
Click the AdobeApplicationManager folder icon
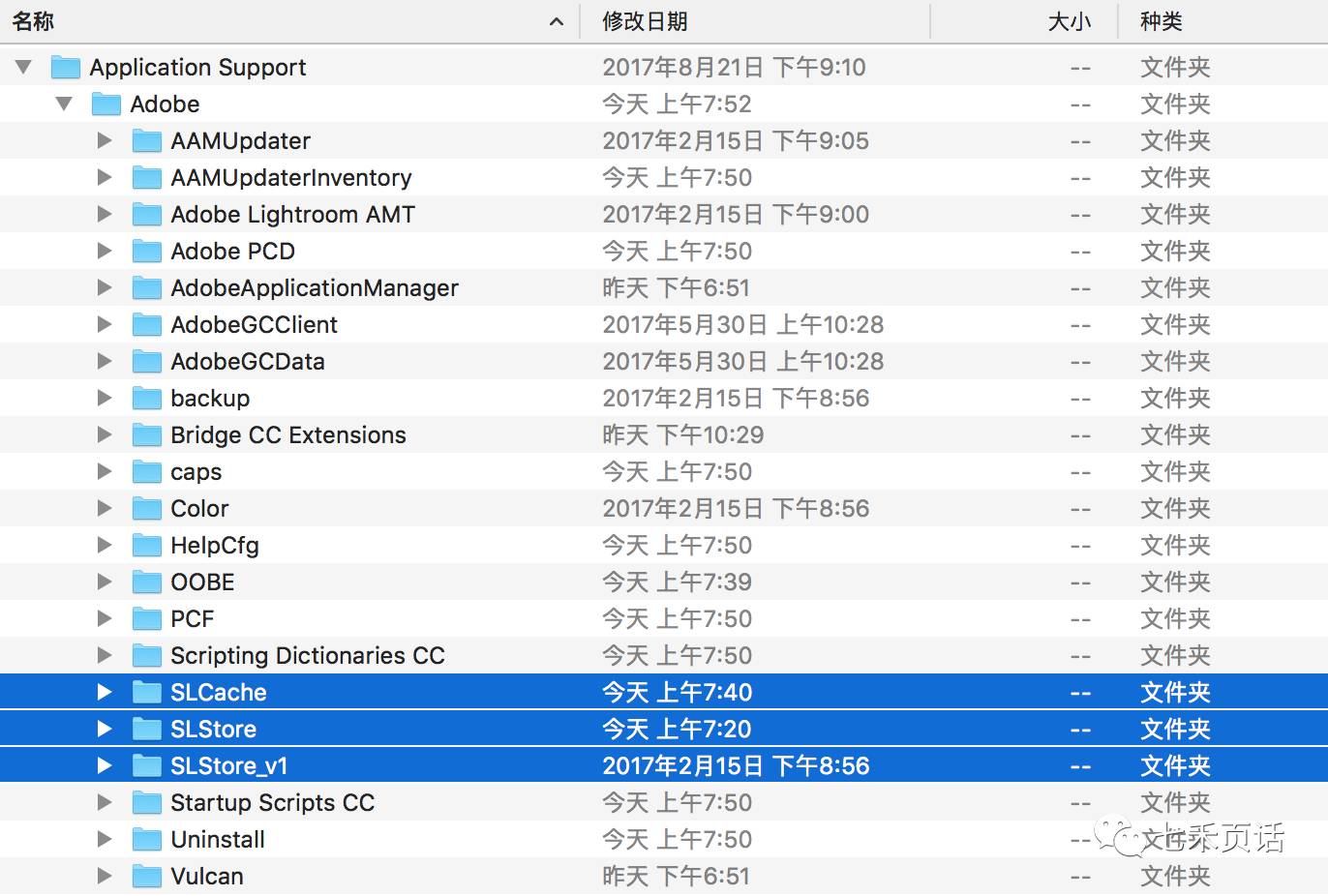click(x=147, y=287)
